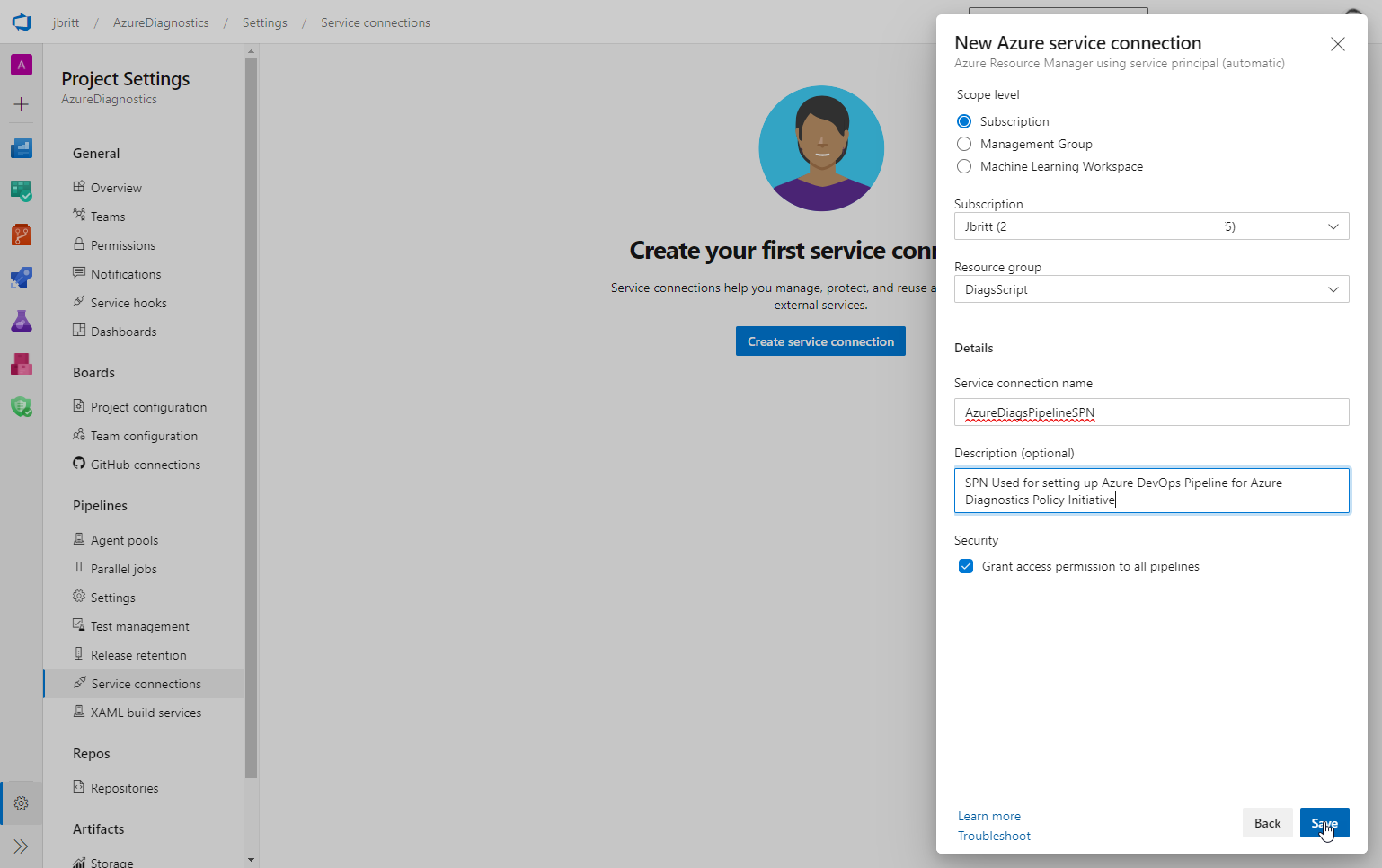Click the Service connection name field
The image size is (1382, 868).
pyautogui.click(x=1151, y=412)
